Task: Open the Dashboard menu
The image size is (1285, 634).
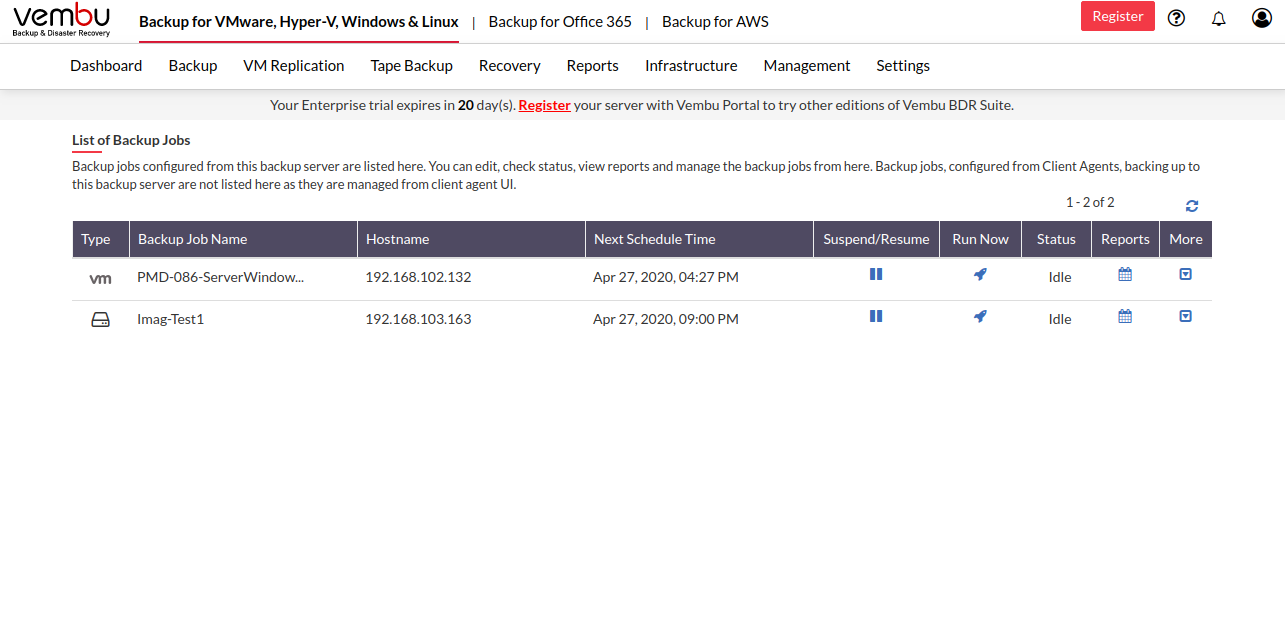Action: pyautogui.click(x=106, y=65)
